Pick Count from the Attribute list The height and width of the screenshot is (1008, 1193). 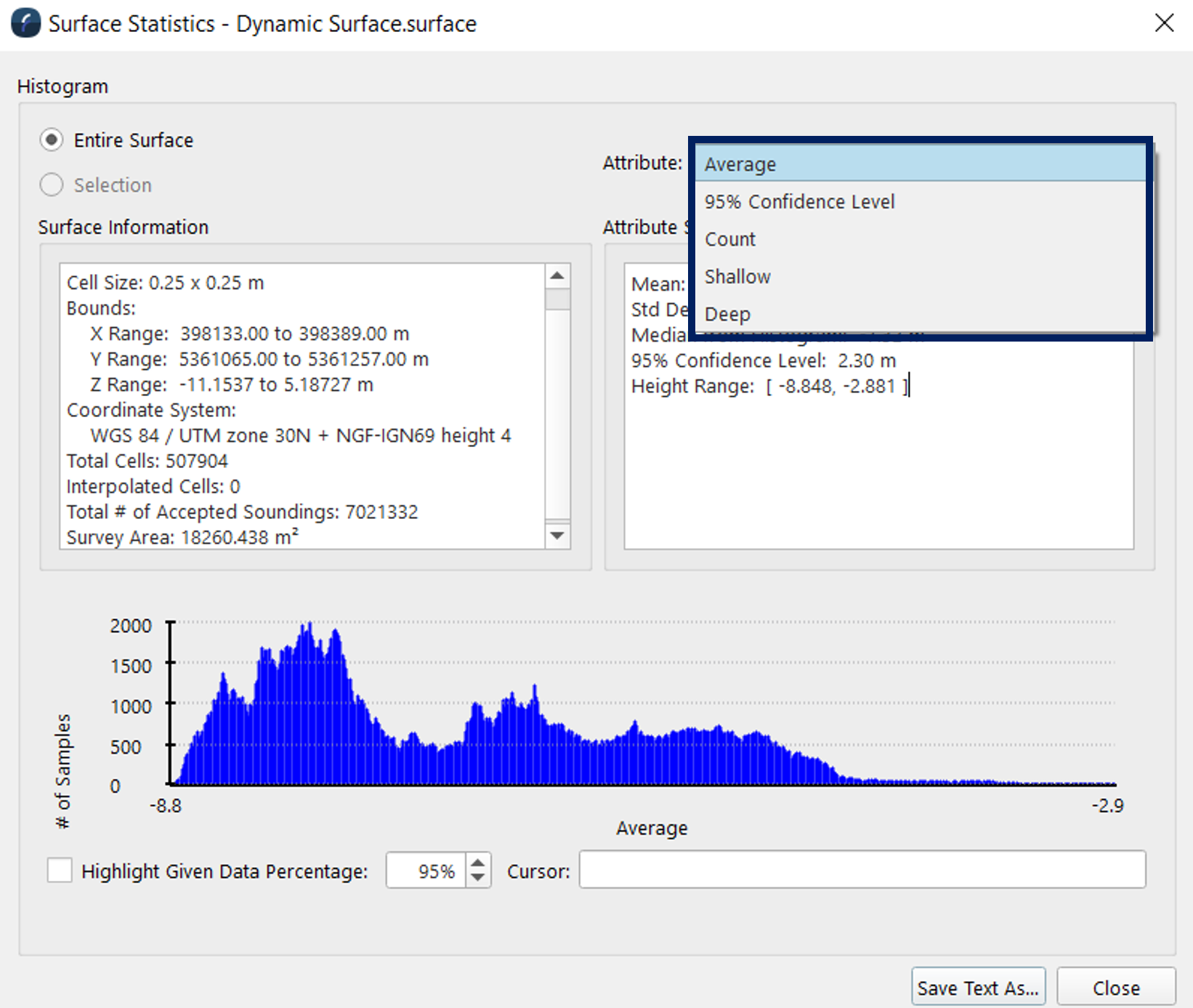click(x=921, y=239)
